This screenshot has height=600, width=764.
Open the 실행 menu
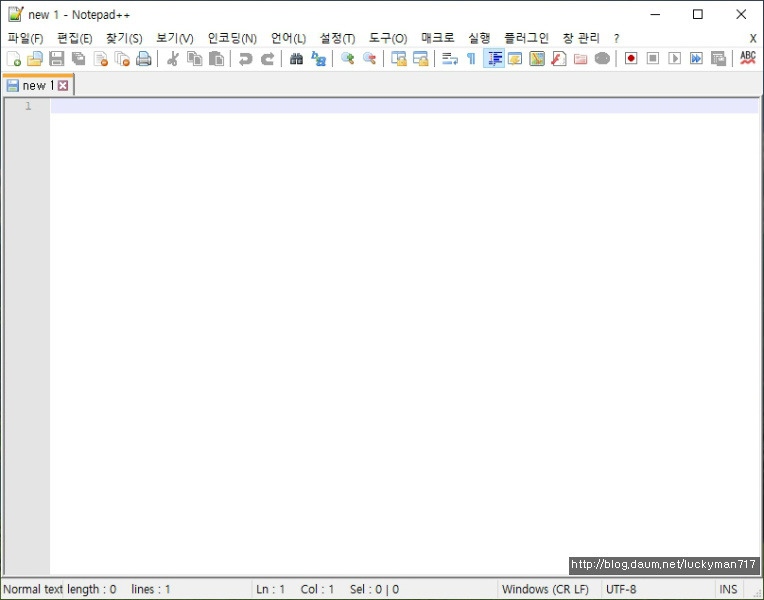[x=479, y=38]
